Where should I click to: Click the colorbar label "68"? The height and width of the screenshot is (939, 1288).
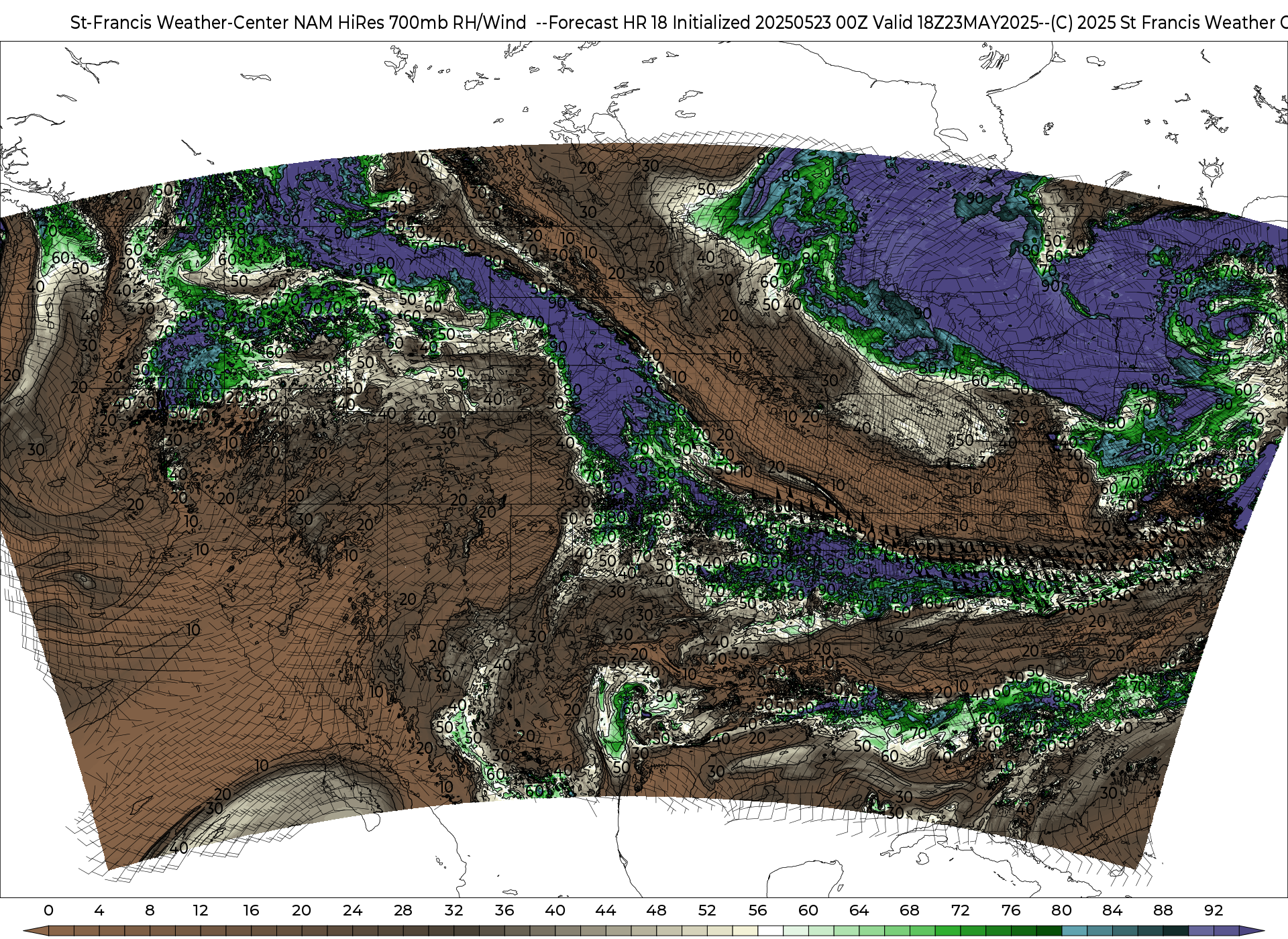(910, 910)
